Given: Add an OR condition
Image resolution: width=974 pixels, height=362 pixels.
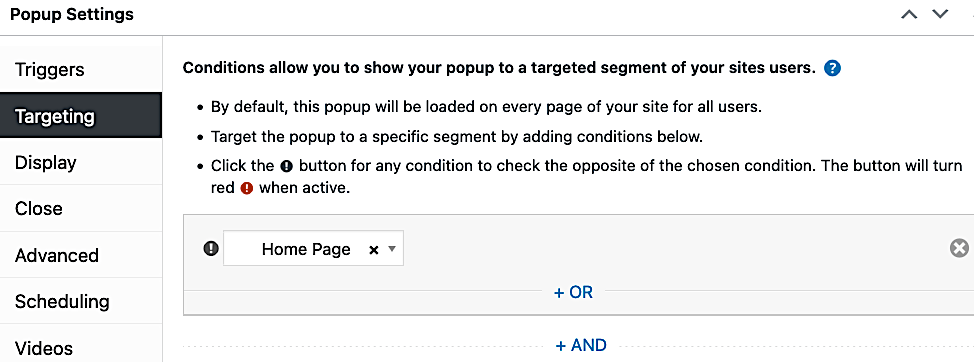Looking at the screenshot, I should pyautogui.click(x=573, y=292).
